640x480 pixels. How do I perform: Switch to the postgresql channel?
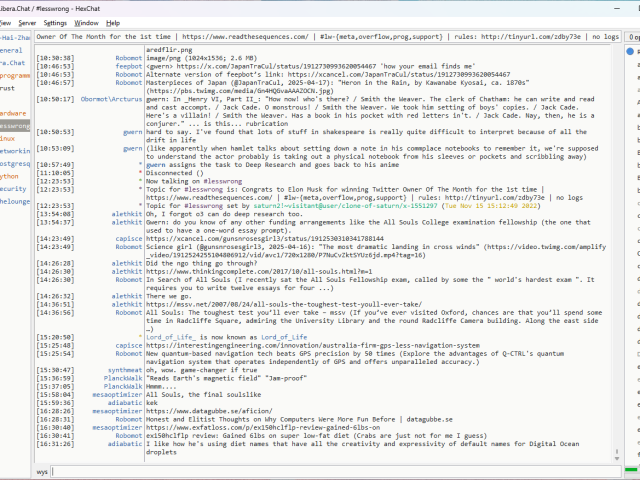click(15, 163)
